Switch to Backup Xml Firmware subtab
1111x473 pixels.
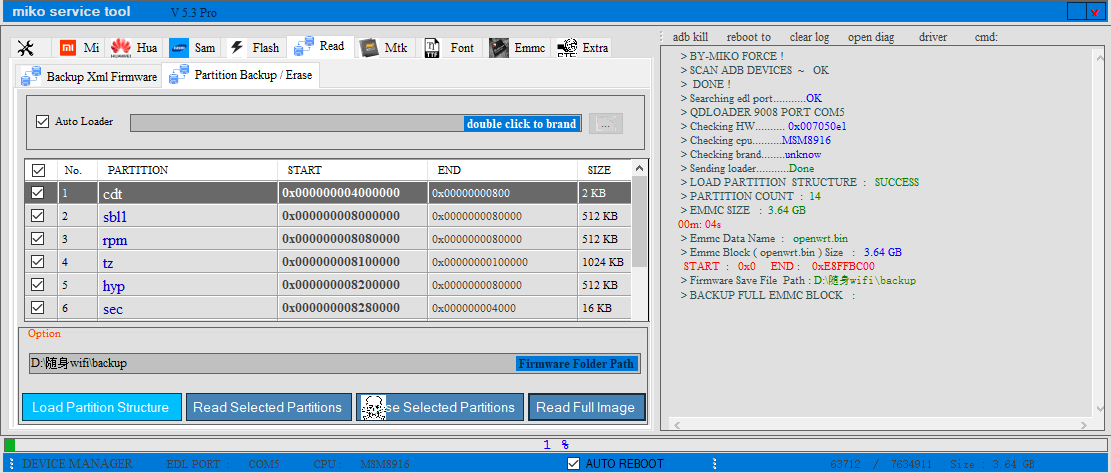coord(89,76)
